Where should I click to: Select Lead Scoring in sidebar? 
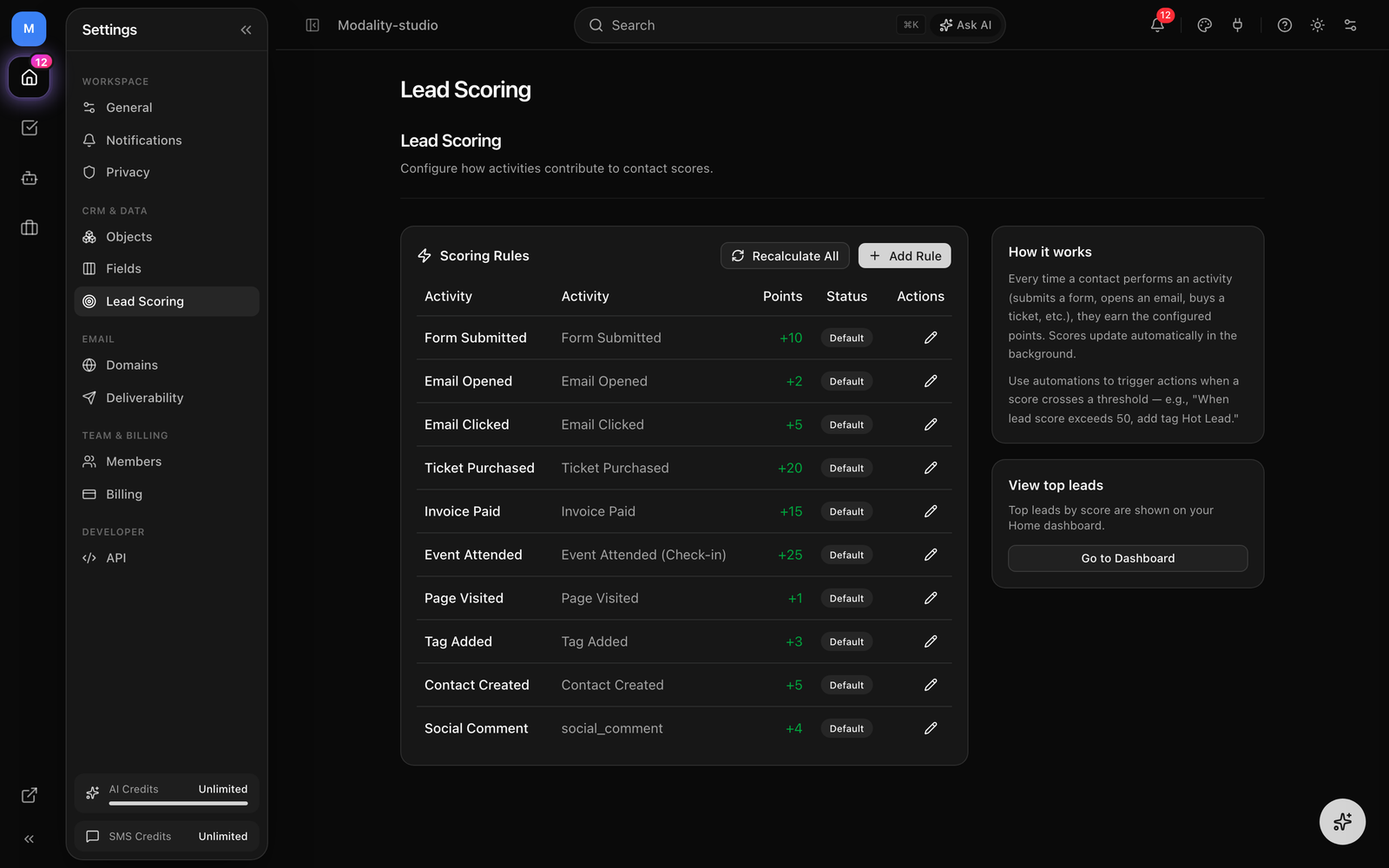[167, 301]
